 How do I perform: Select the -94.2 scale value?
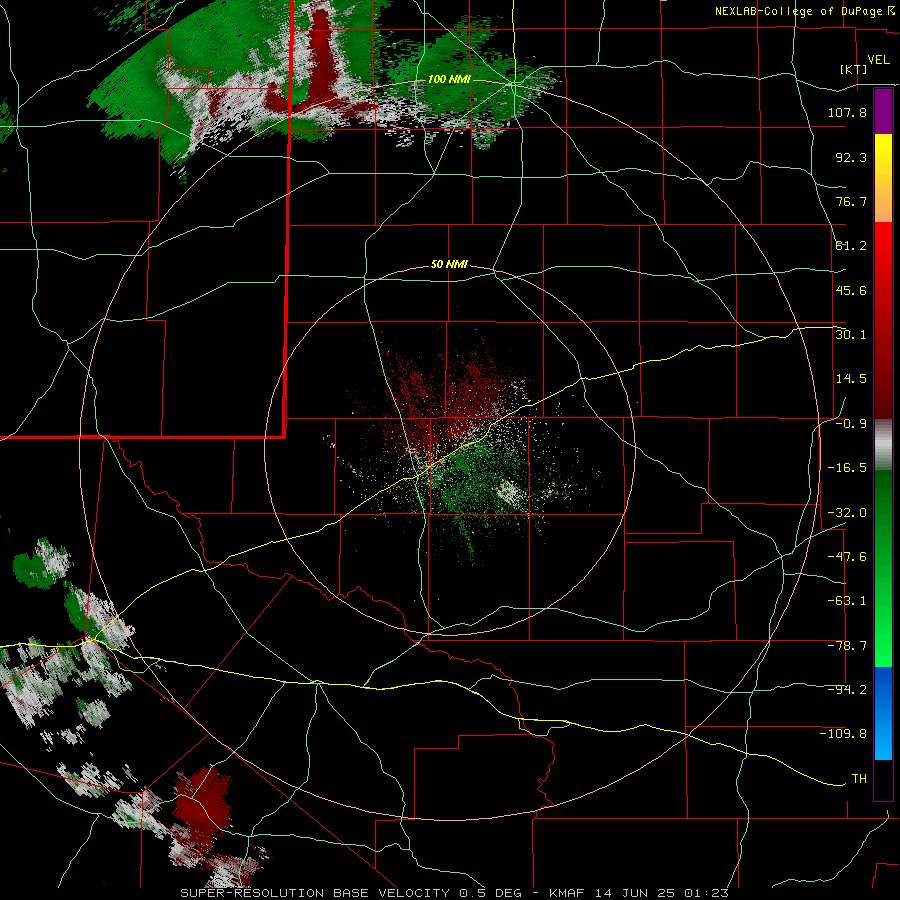(x=847, y=690)
